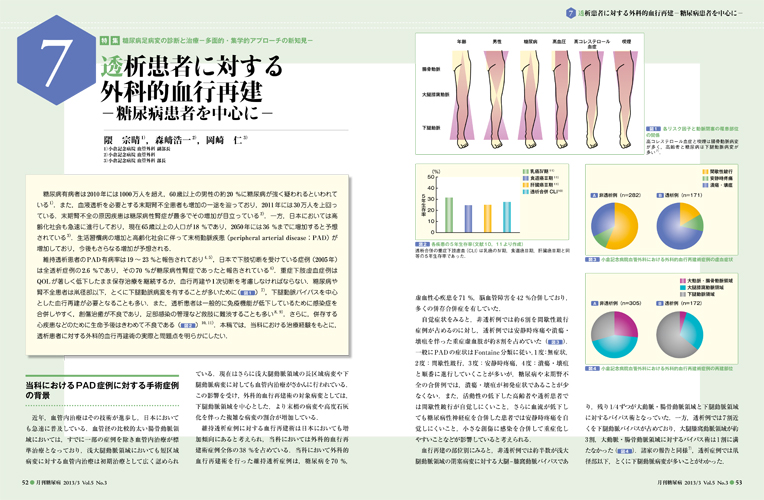Click the cyan bar in the survival bar chart
Screen dimensions: 764x500
[507, 217]
